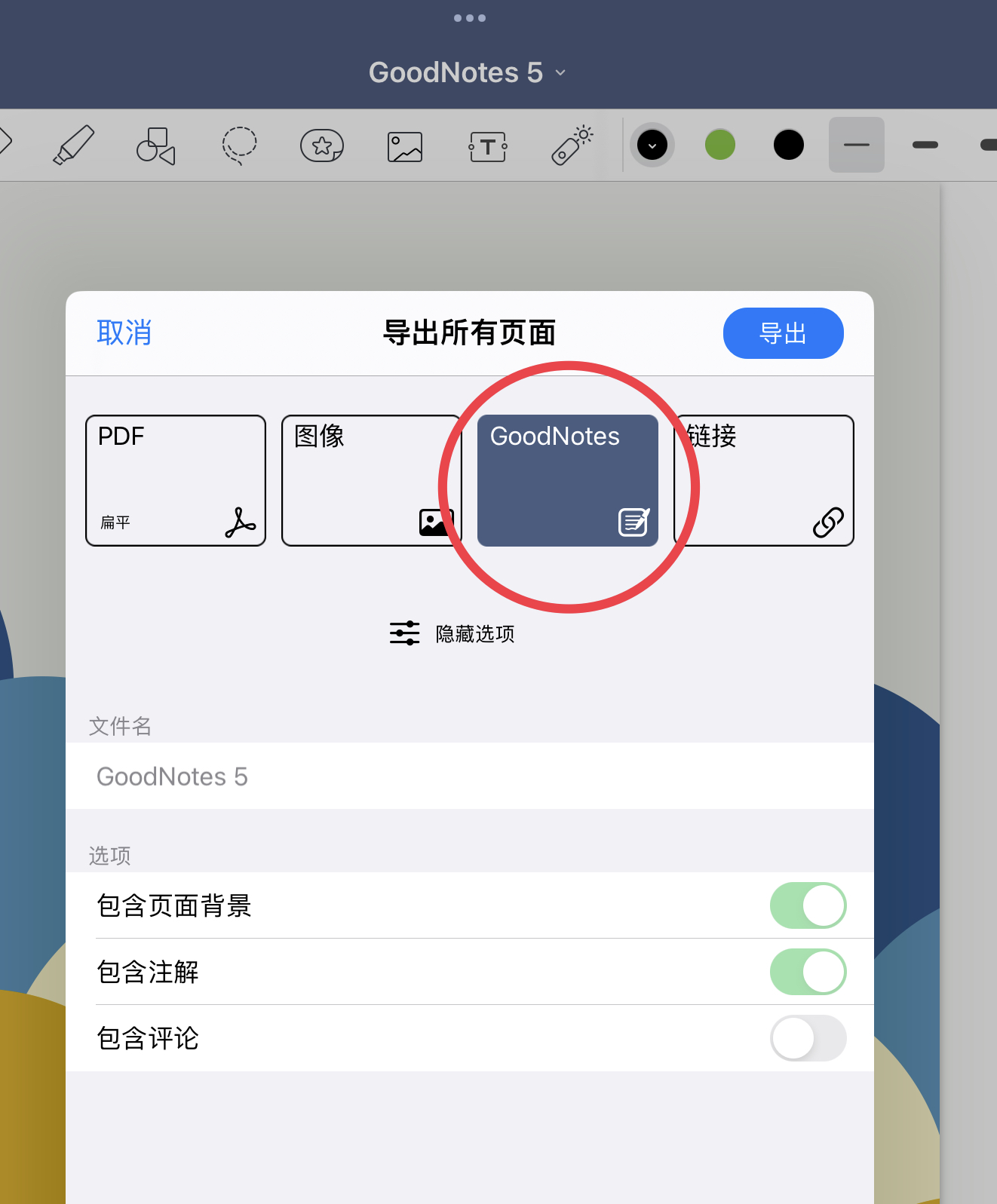Viewport: 997px width, 1204px height.
Task: Select the laser pointer tool
Action: point(572,145)
